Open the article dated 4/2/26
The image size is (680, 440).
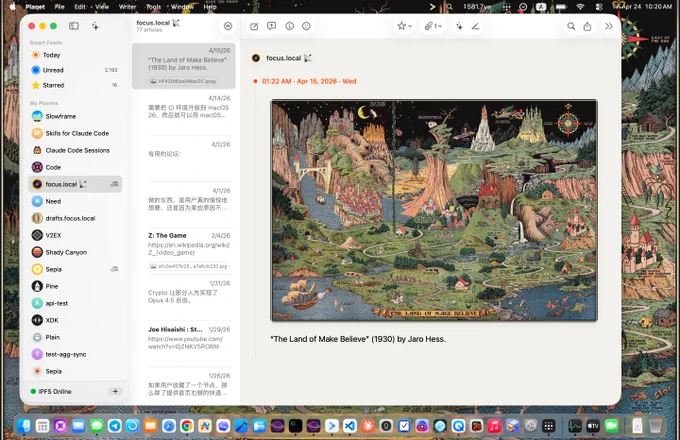[184, 158]
